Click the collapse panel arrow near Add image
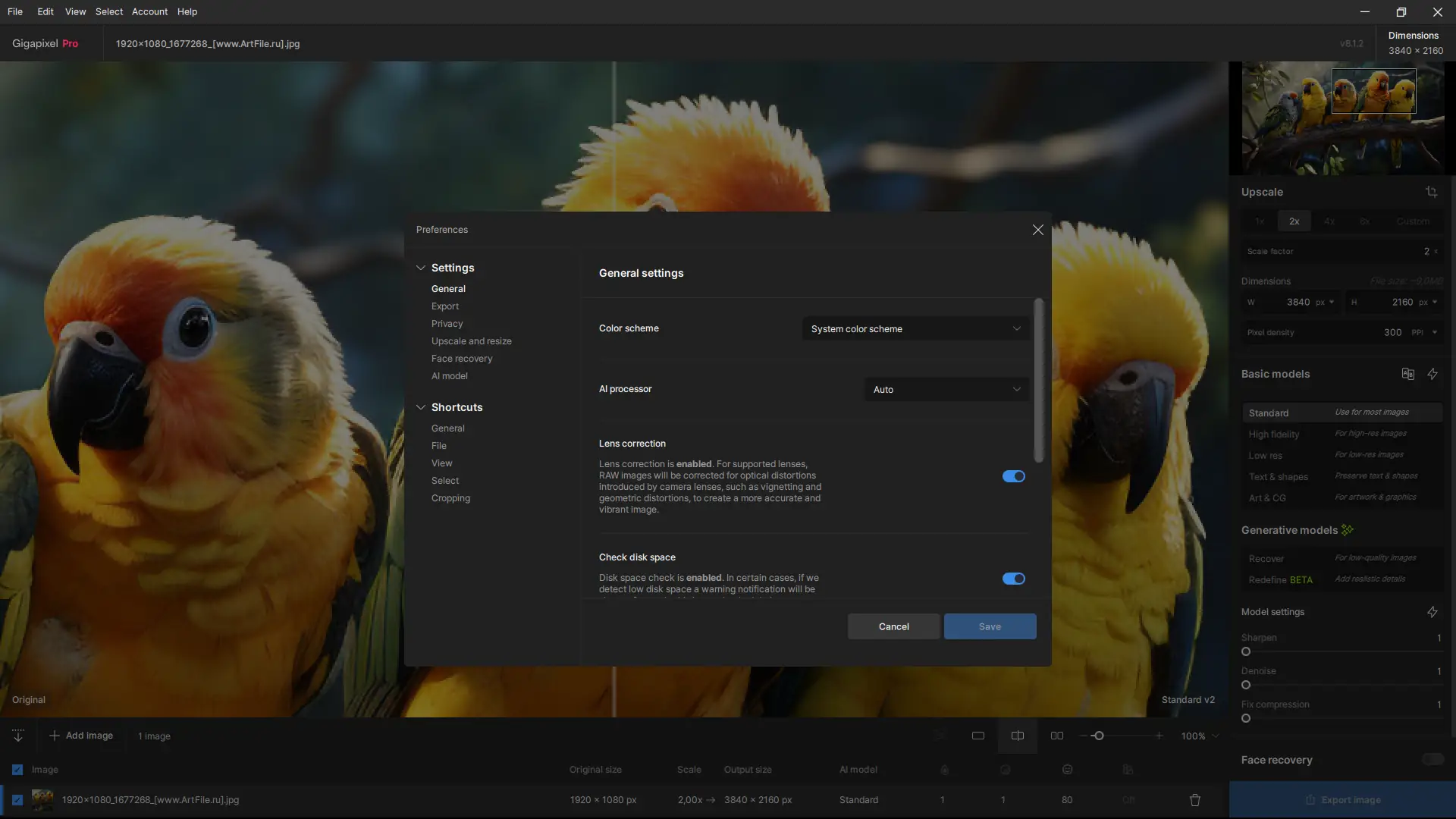 point(18,736)
